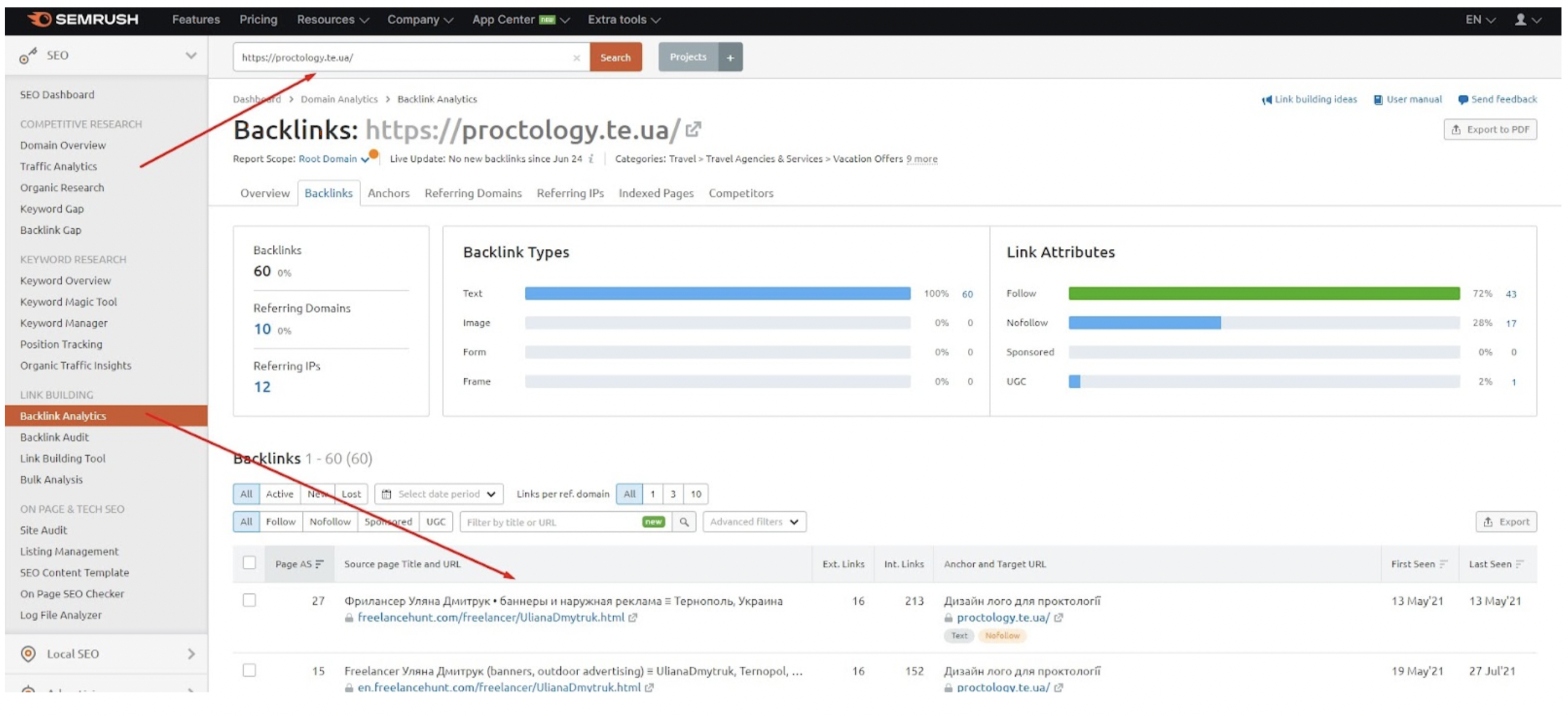Click the calendar icon in date period selector

click(x=386, y=494)
